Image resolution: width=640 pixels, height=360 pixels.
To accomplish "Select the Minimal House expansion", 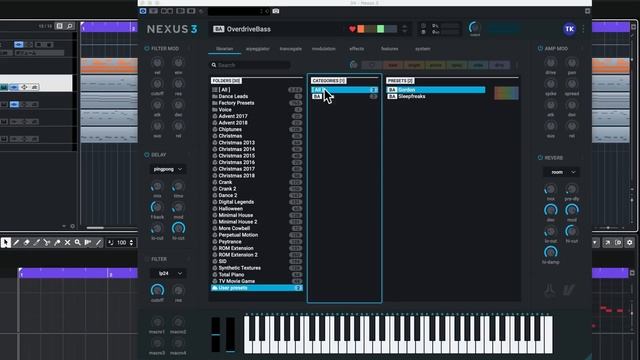I will (x=257, y=215).
